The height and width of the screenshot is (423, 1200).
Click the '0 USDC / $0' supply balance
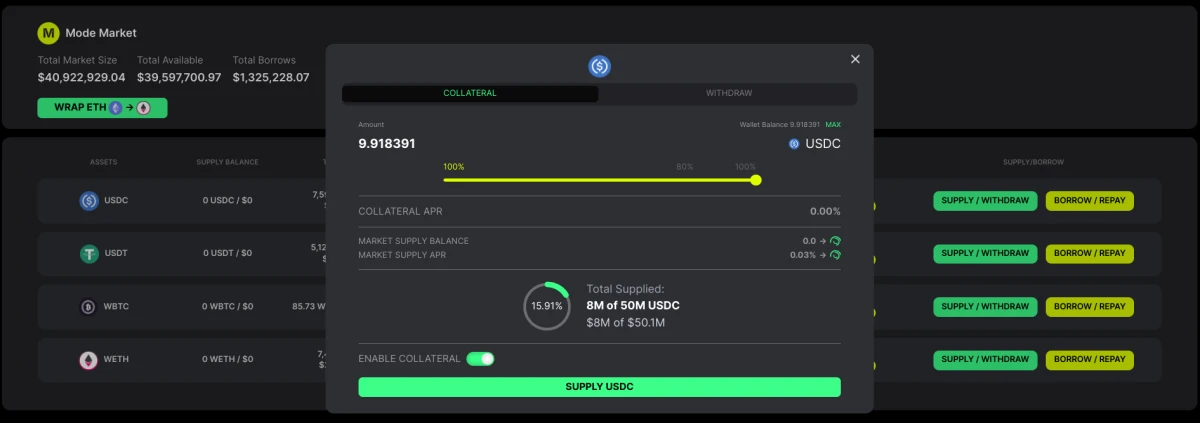pos(228,201)
